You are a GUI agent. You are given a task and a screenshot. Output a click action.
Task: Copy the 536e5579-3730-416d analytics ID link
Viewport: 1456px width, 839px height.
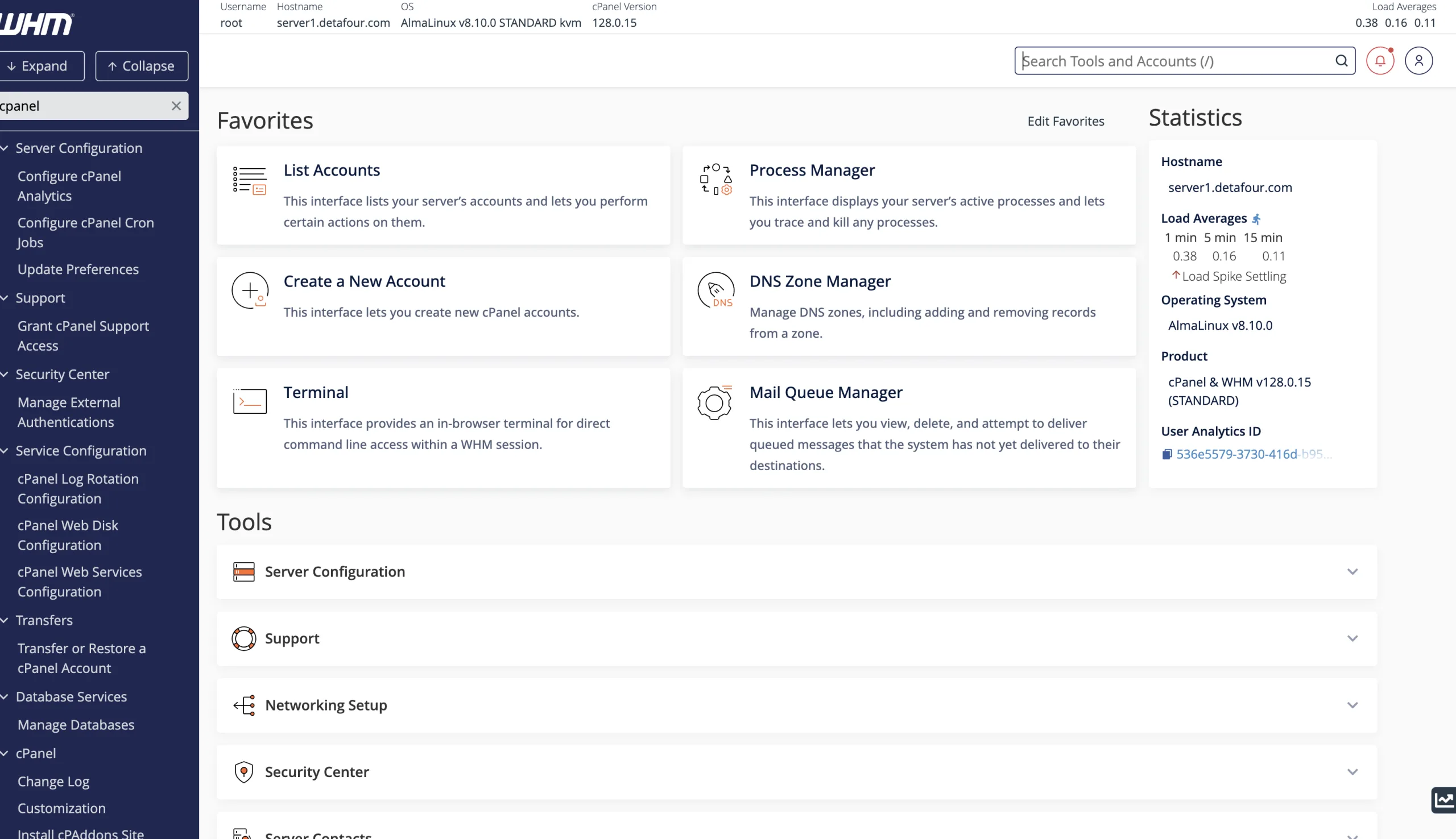tap(1254, 454)
